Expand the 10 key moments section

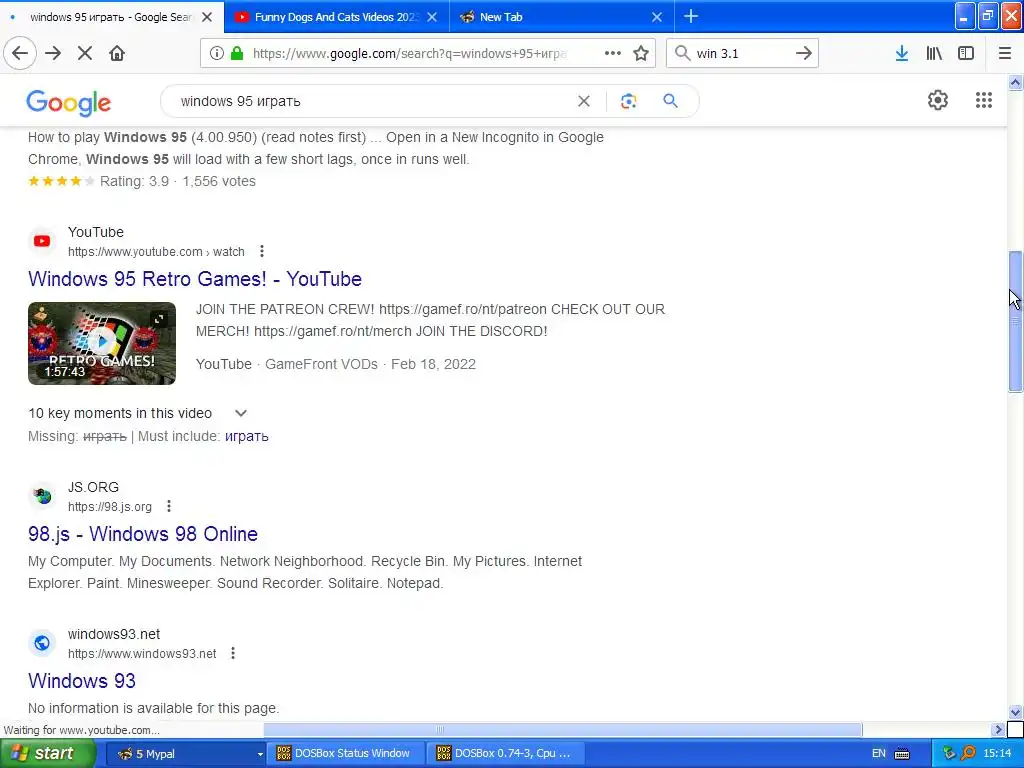coord(241,413)
